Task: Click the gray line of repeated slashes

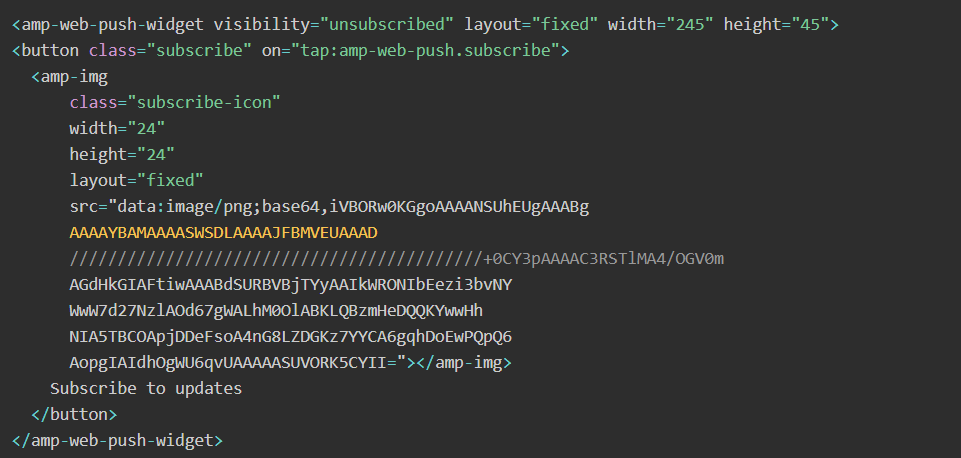Action: (276, 259)
